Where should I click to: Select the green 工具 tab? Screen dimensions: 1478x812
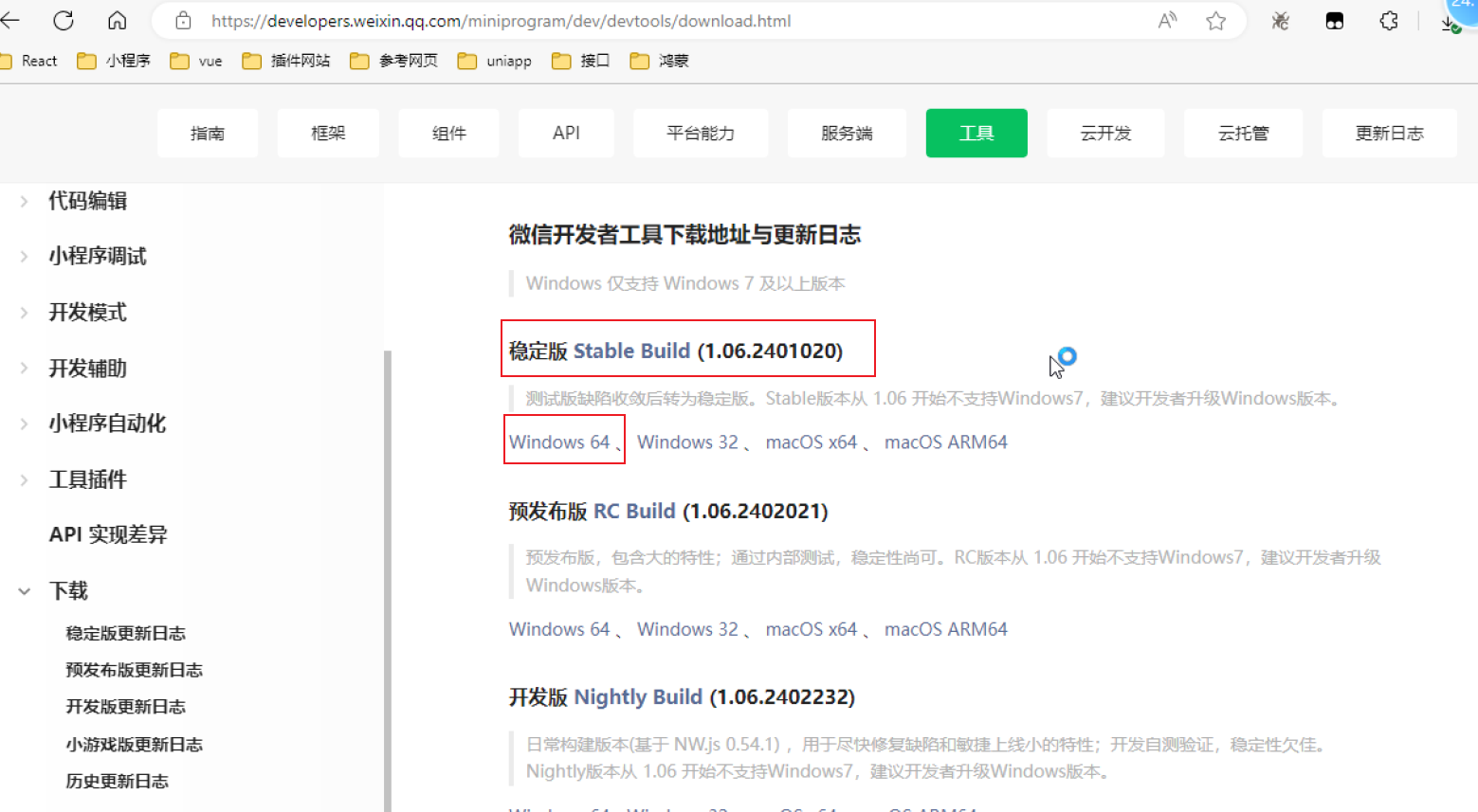[x=976, y=133]
